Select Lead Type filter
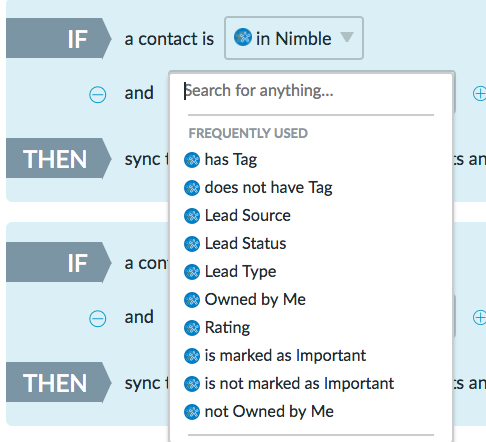 (x=240, y=272)
